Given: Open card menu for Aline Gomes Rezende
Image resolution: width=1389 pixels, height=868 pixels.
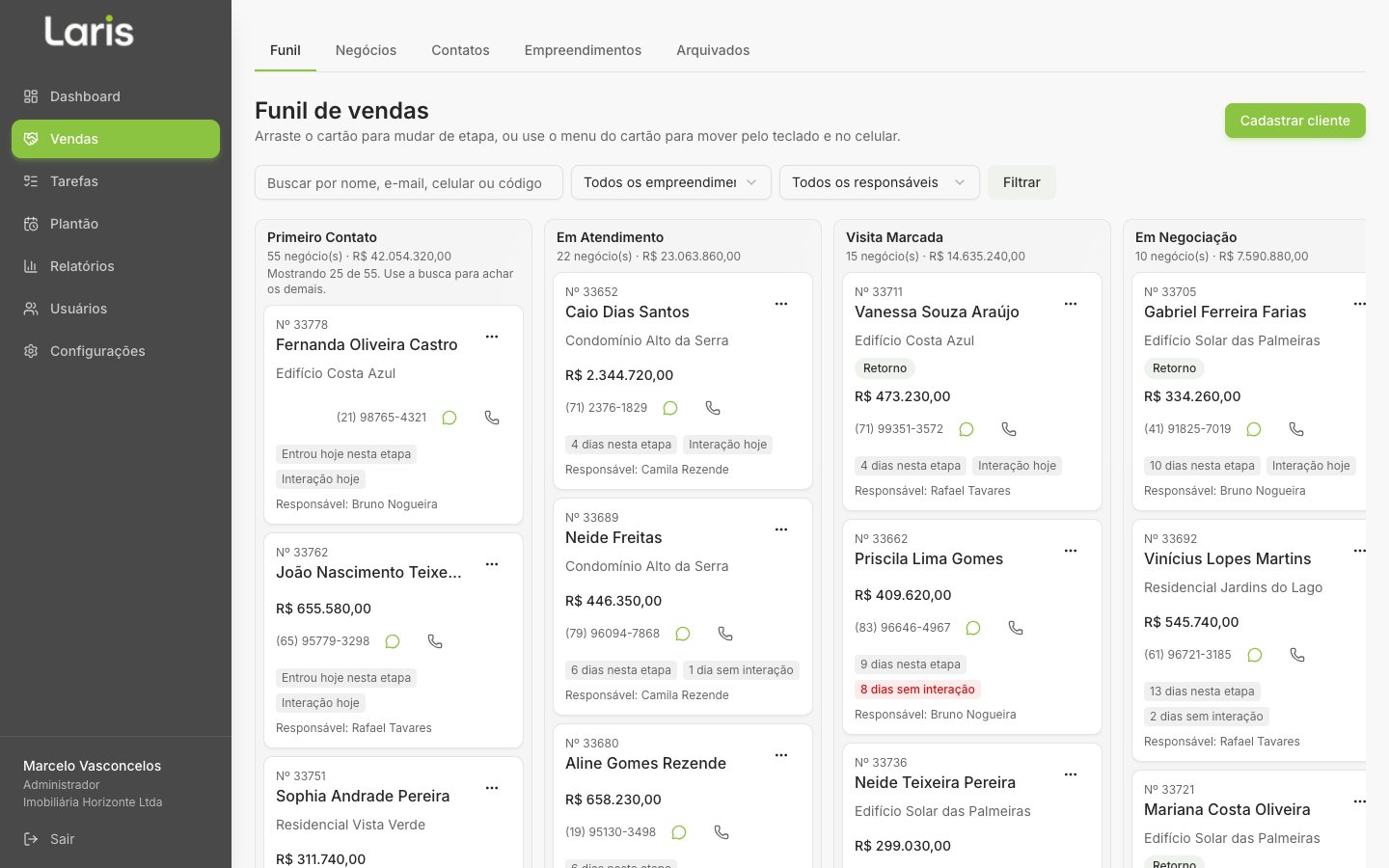Looking at the screenshot, I should 781,755.
